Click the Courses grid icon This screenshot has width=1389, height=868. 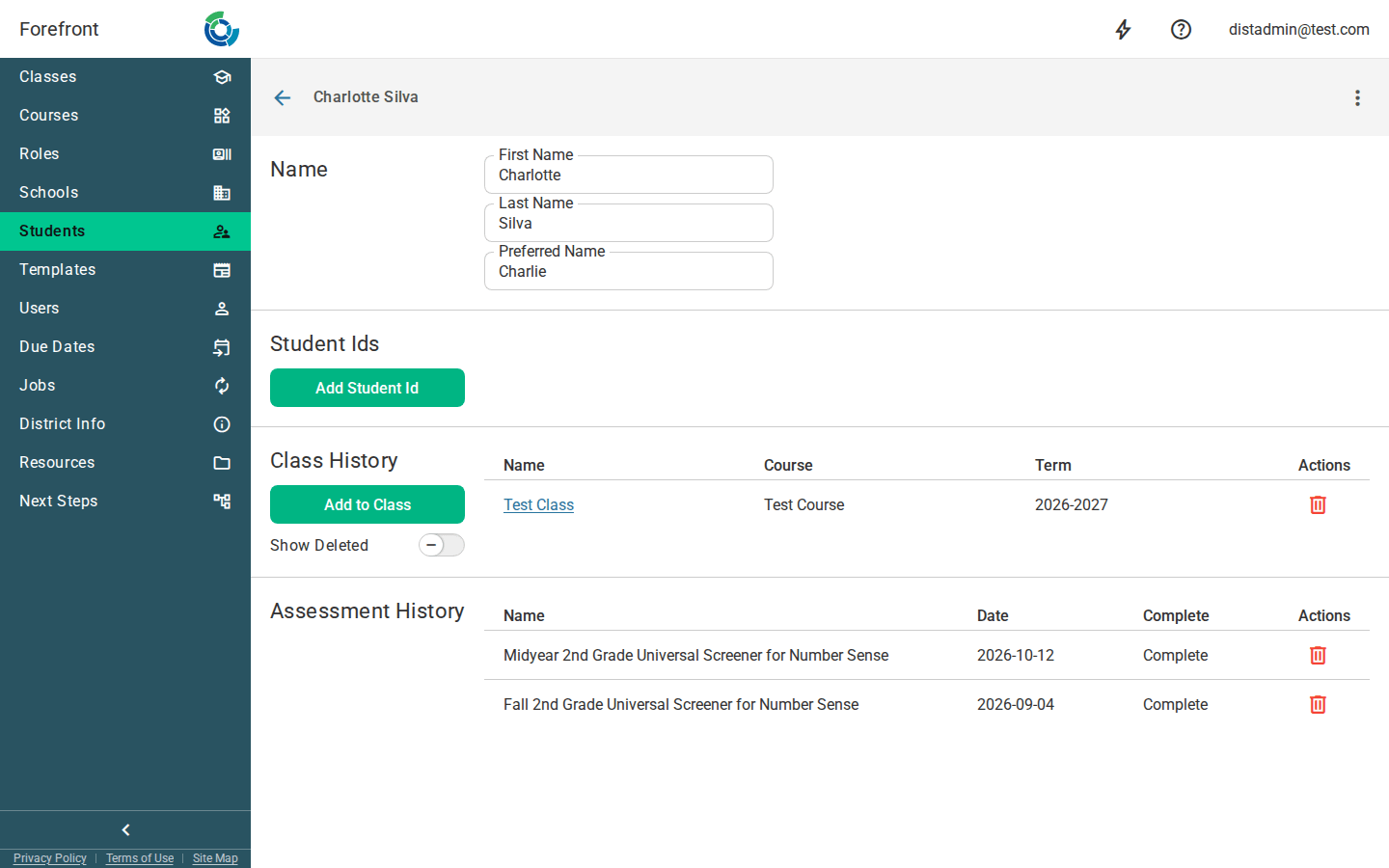(222, 116)
